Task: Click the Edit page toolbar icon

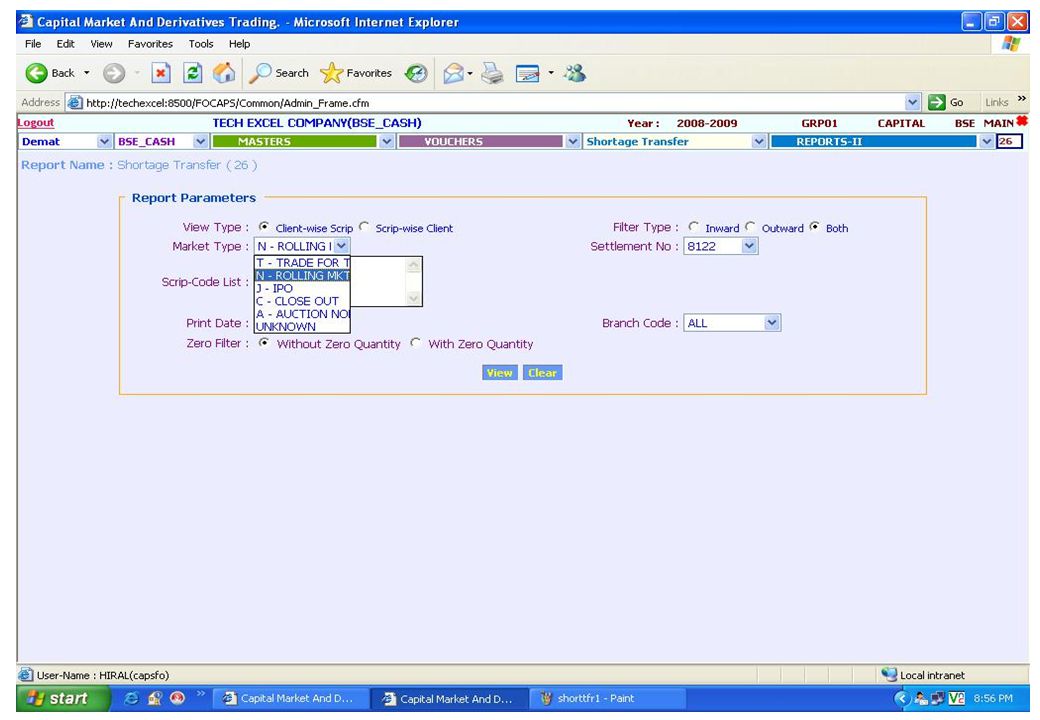Action: [x=528, y=73]
